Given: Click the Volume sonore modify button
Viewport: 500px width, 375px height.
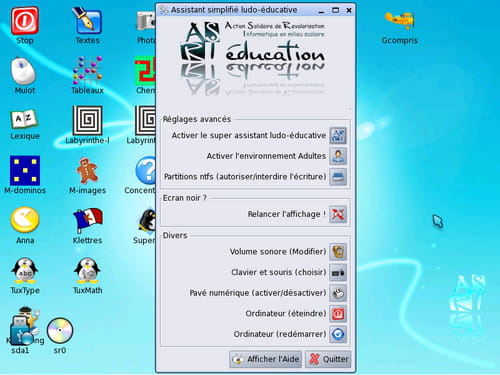Looking at the screenshot, I should point(338,252).
